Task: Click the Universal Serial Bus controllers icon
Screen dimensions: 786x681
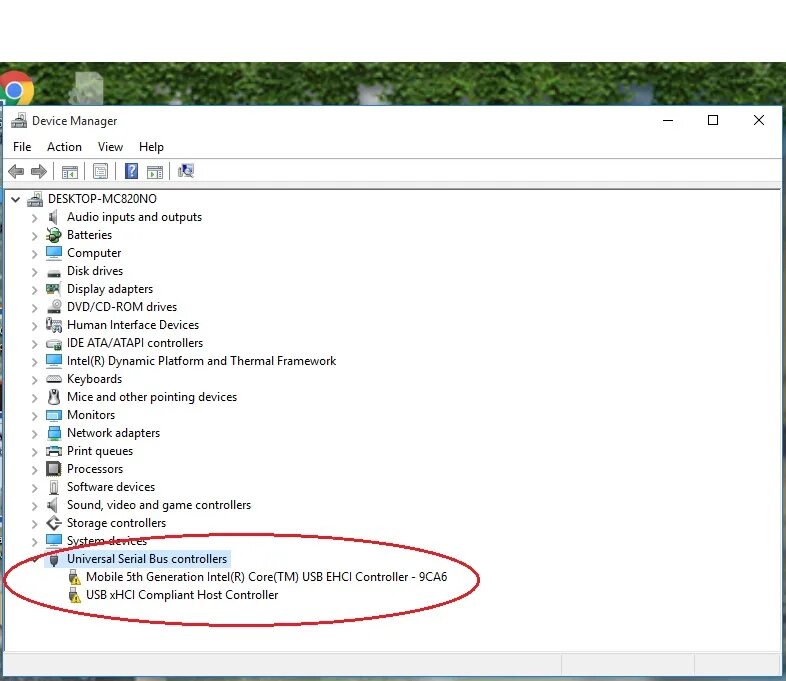Action: [x=54, y=560]
